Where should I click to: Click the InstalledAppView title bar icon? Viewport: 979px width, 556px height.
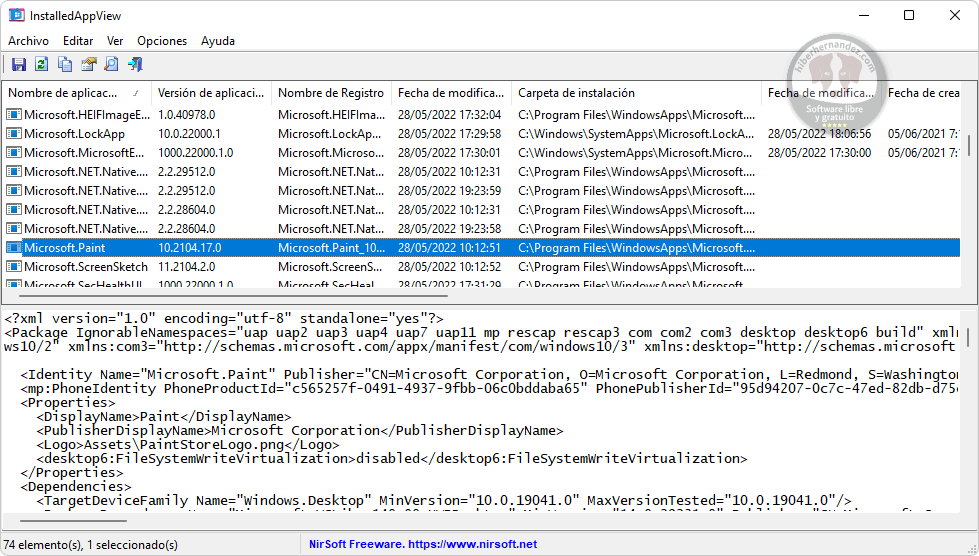click(x=17, y=15)
